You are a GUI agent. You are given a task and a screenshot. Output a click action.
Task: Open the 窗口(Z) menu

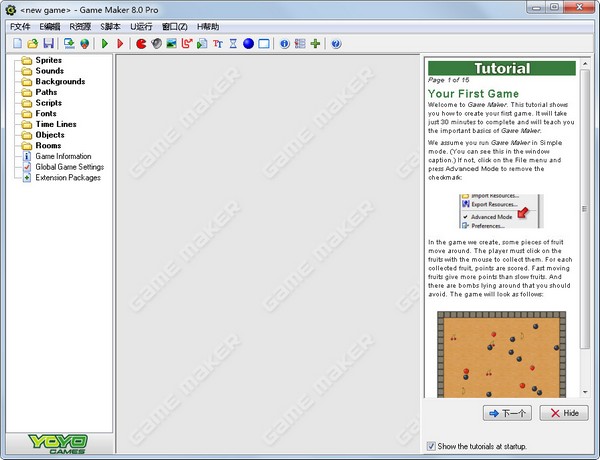pos(174,26)
